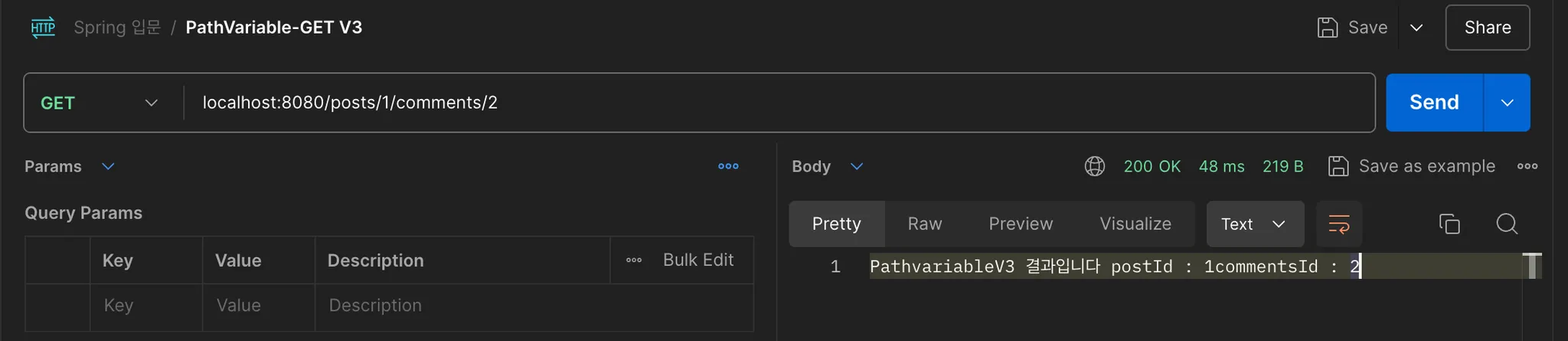Click the HTTP request type icon
The height and width of the screenshot is (341, 1568).
pyautogui.click(x=43, y=28)
